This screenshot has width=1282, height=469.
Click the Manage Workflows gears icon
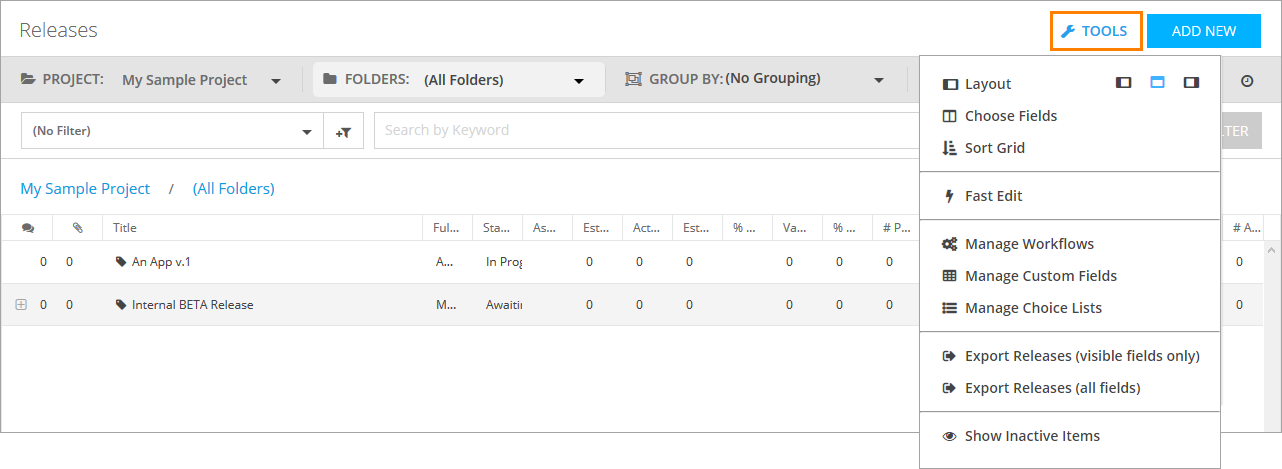pyautogui.click(x=950, y=244)
